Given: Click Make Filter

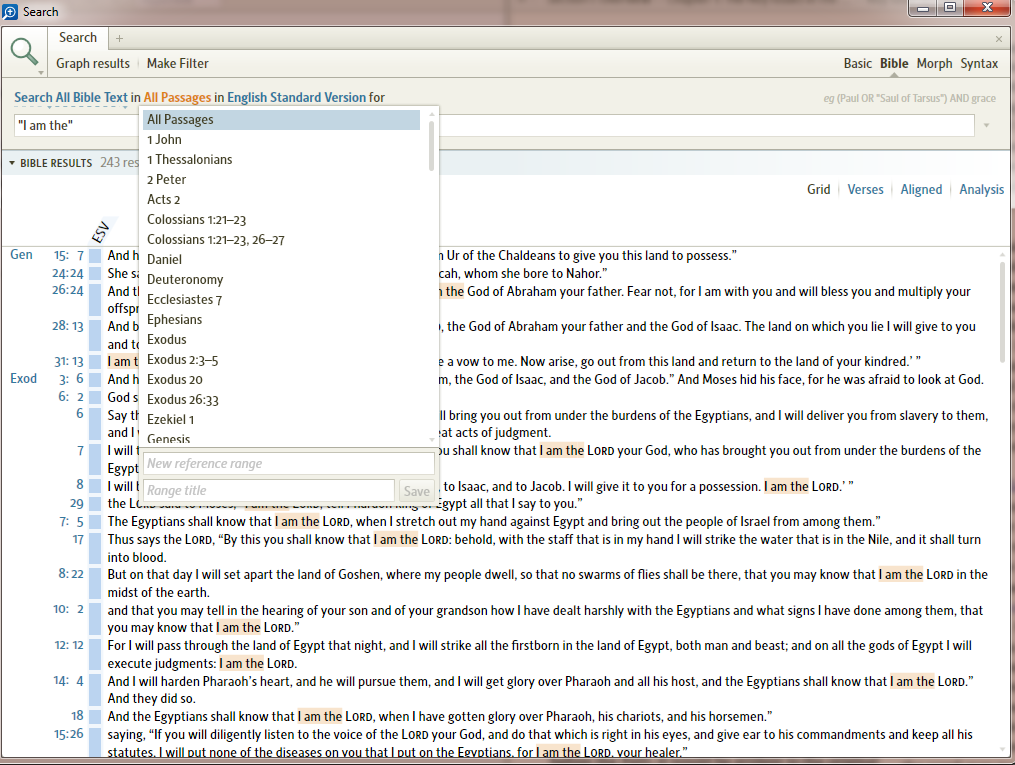Looking at the screenshot, I should tap(177, 63).
